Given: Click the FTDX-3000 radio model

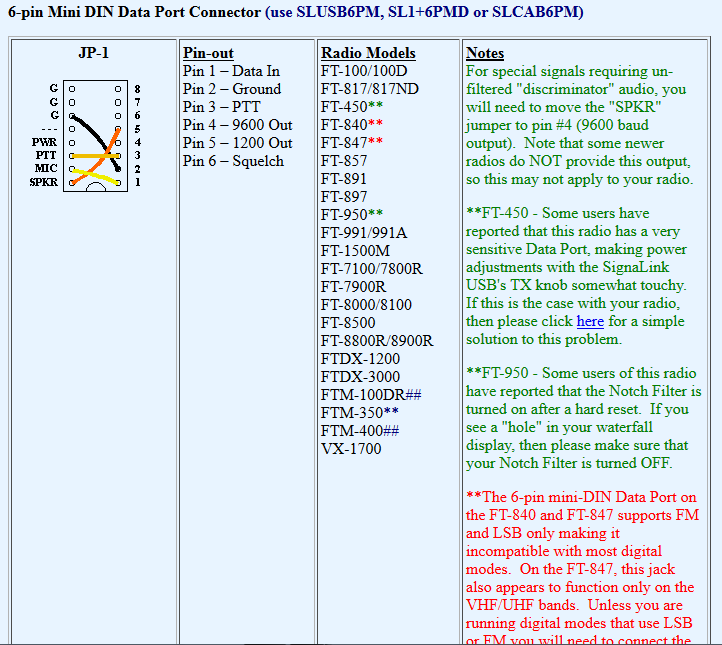Looking at the screenshot, I should tap(360, 377).
